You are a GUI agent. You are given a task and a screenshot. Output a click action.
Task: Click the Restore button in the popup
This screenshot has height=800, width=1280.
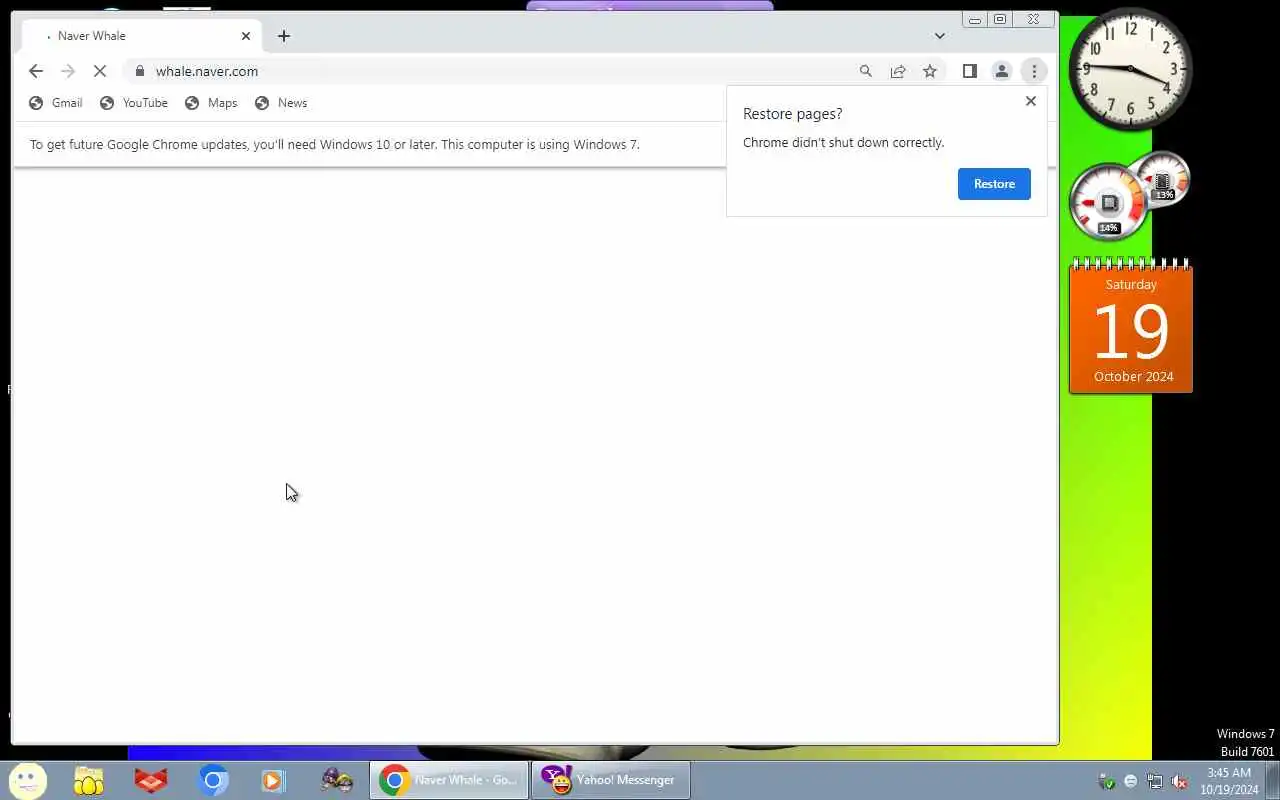pos(994,184)
